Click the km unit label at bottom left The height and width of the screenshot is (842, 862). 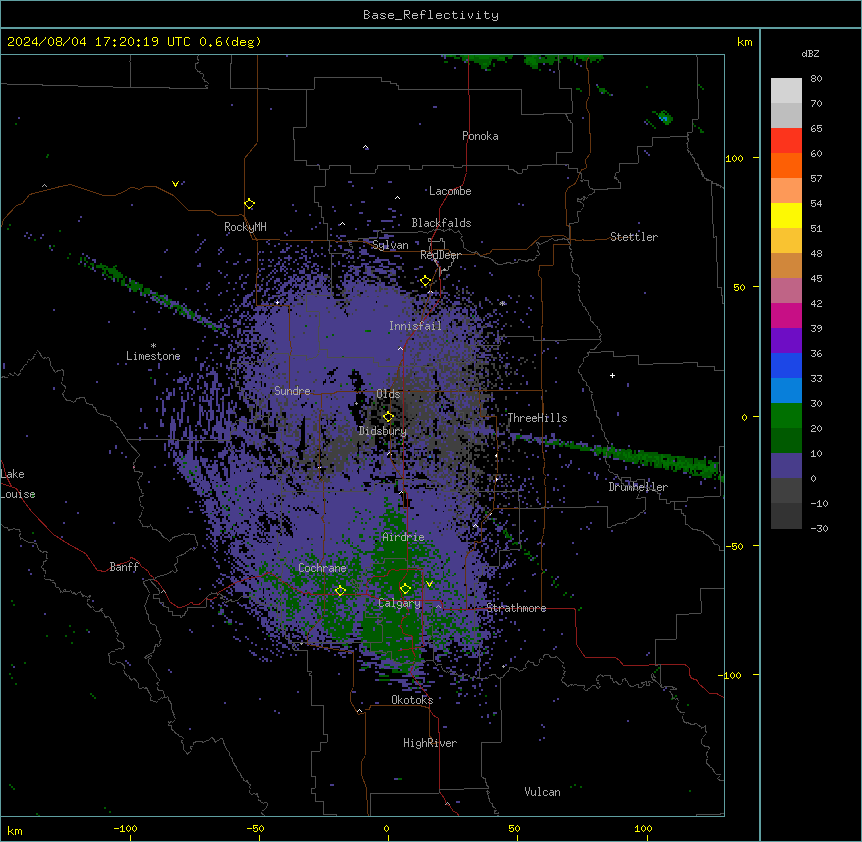coord(14,830)
